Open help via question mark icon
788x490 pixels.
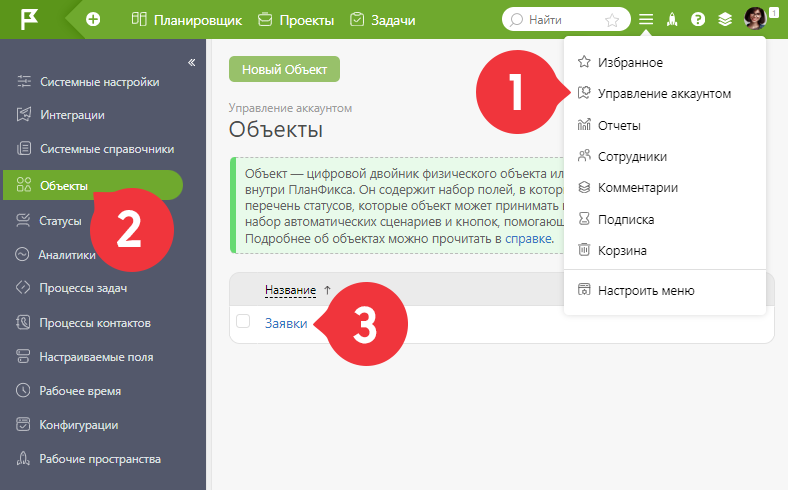[x=698, y=20]
